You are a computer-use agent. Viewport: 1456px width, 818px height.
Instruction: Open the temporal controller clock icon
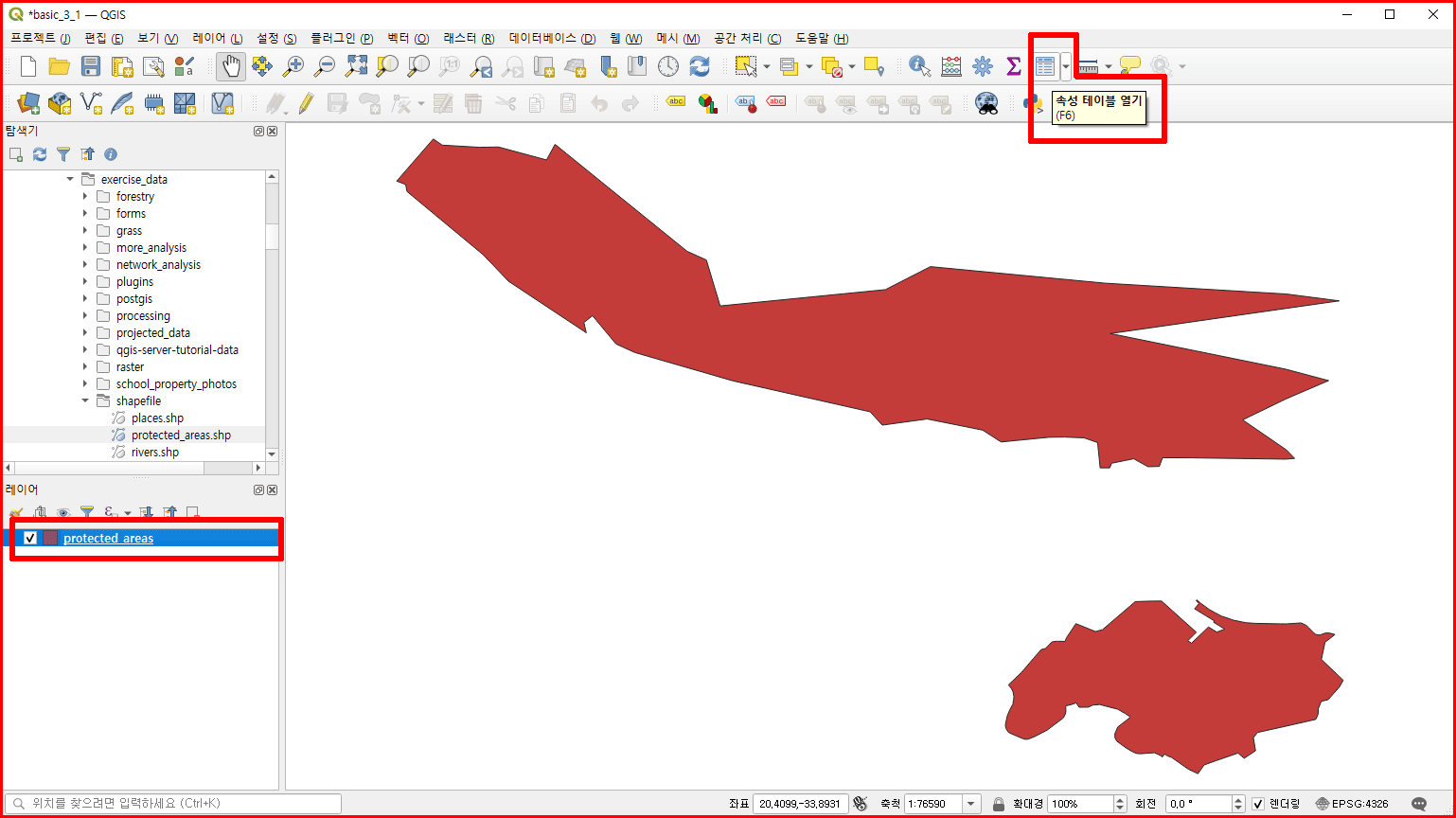668,66
